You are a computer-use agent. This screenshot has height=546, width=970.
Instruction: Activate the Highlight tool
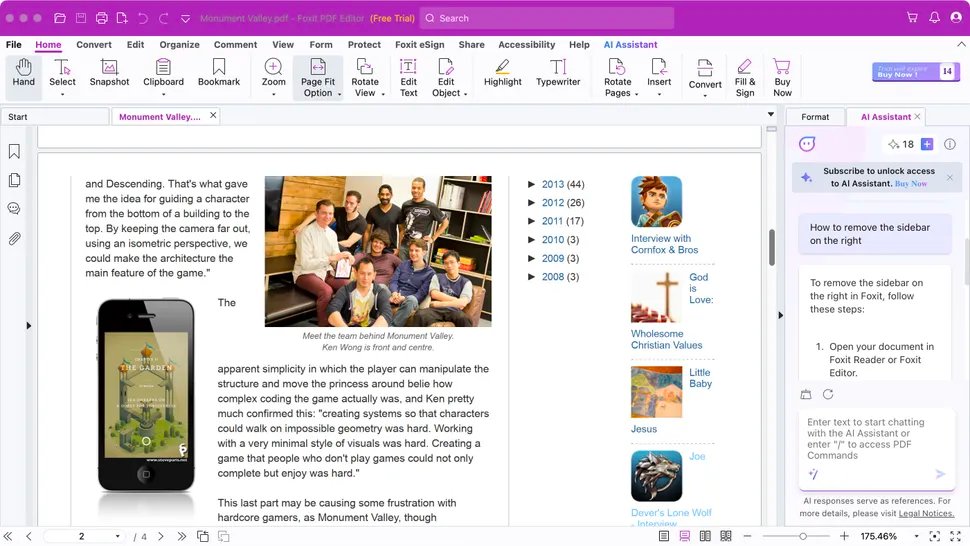[x=502, y=73]
